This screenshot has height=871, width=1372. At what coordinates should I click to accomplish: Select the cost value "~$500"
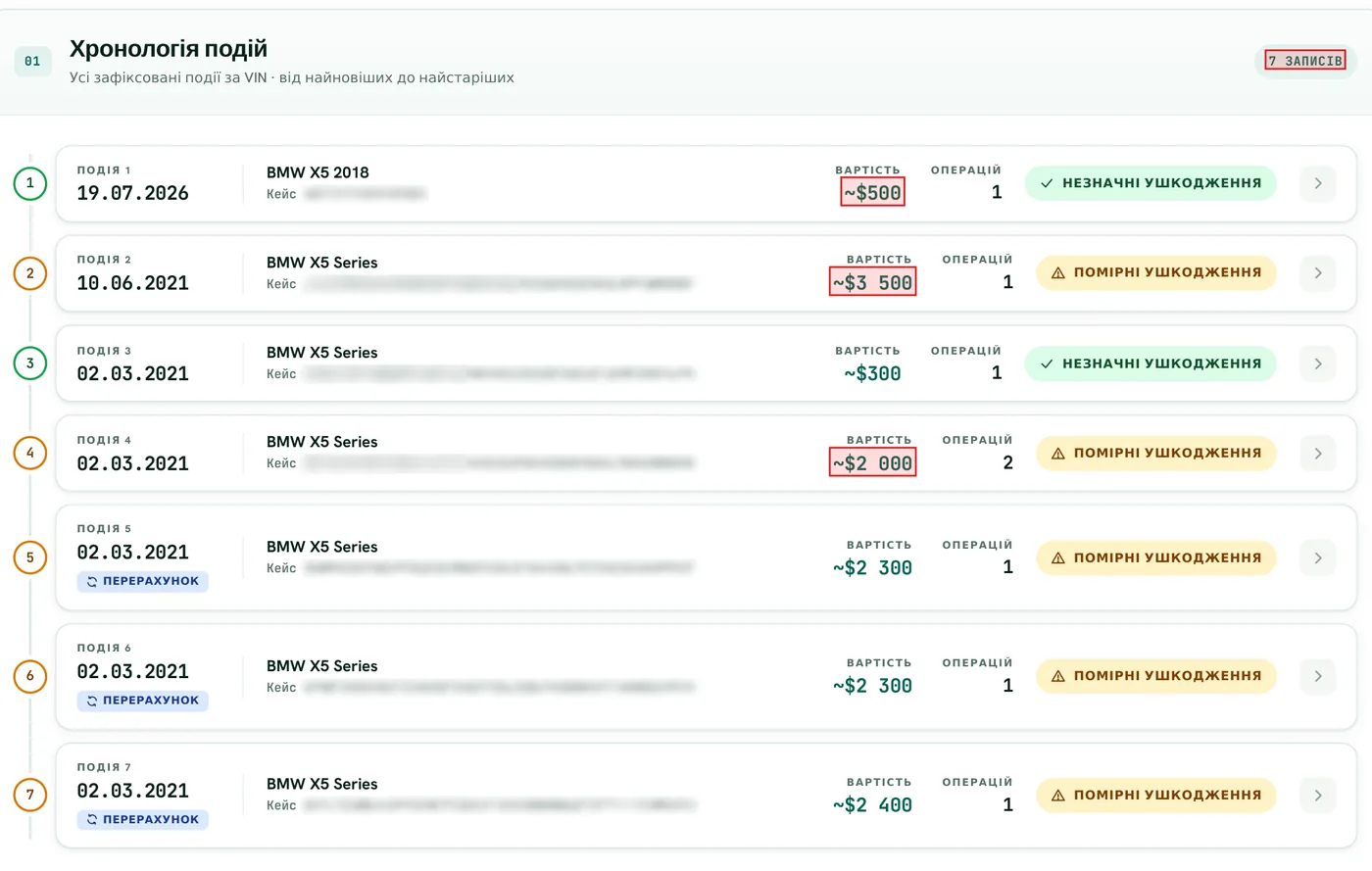click(872, 193)
